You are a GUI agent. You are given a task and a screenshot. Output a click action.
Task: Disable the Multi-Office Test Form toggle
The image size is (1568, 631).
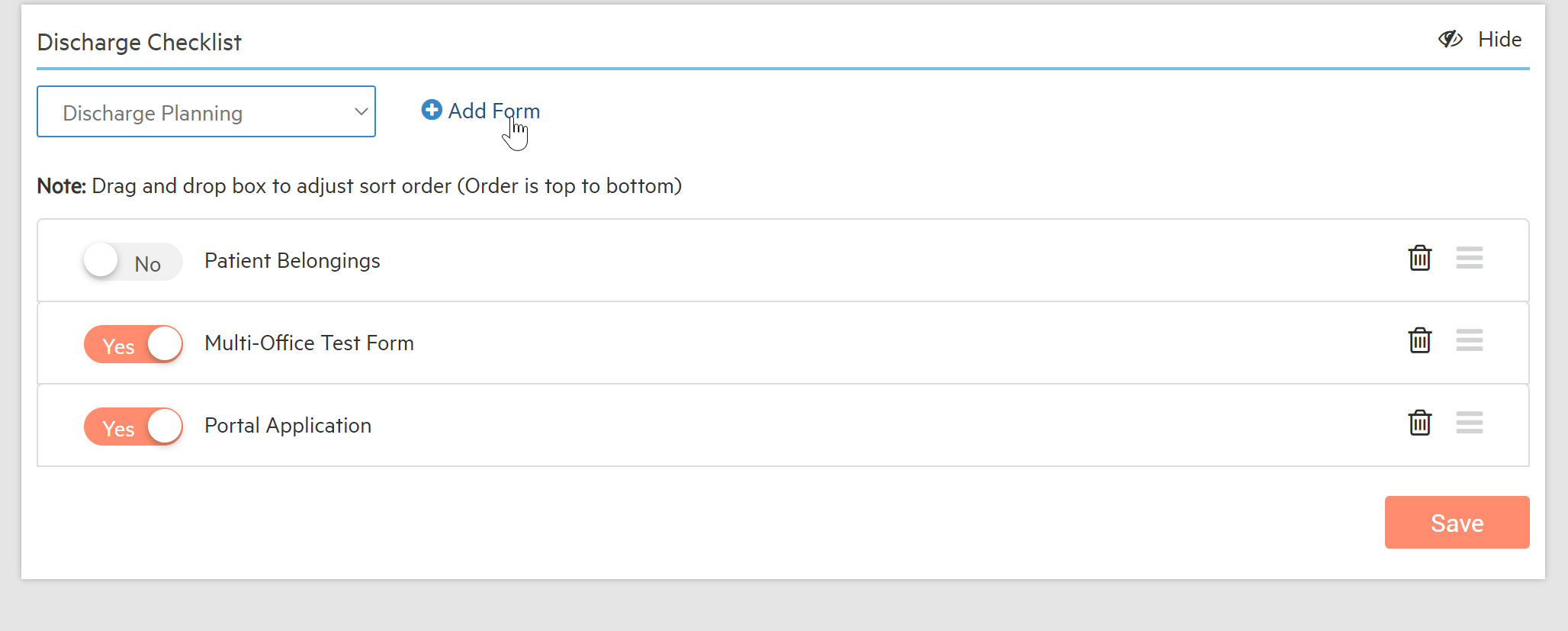(x=133, y=344)
